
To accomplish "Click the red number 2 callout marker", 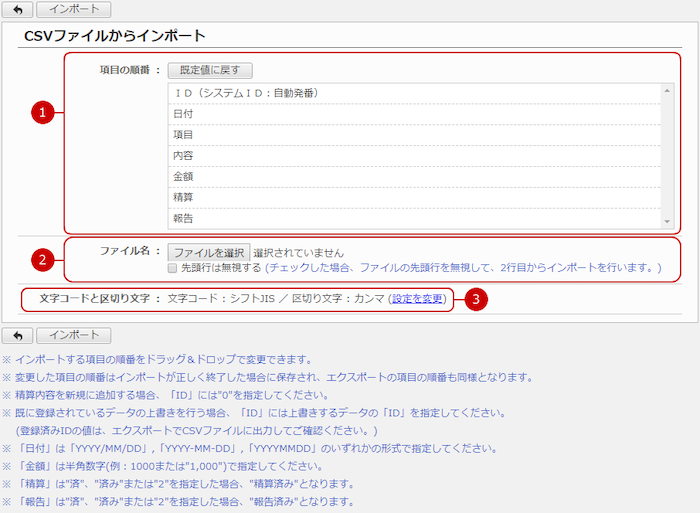I will pyautogui.click(x=40, y=260).
